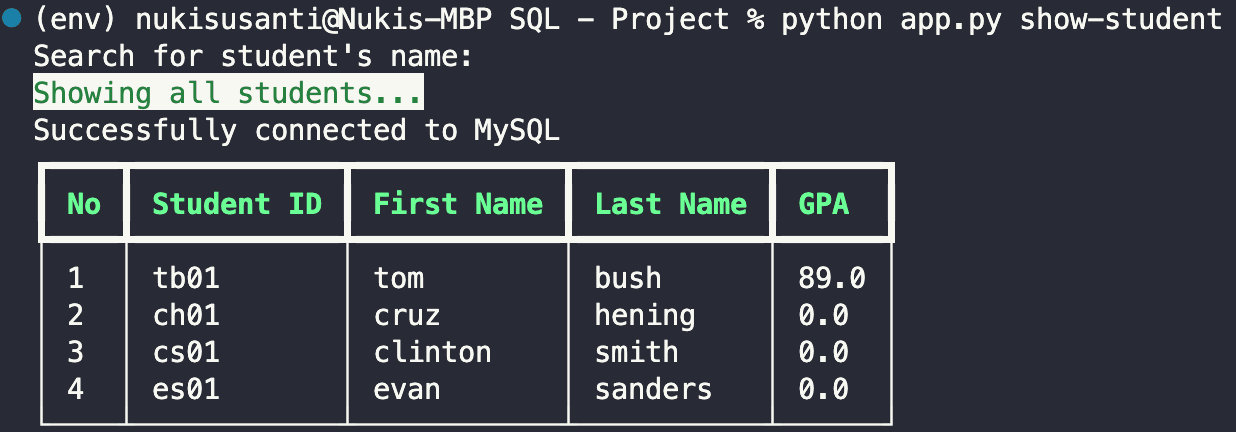Click last name 'sanders' in table
Viewport: 1236px width, 432px height.
(653, 388)
